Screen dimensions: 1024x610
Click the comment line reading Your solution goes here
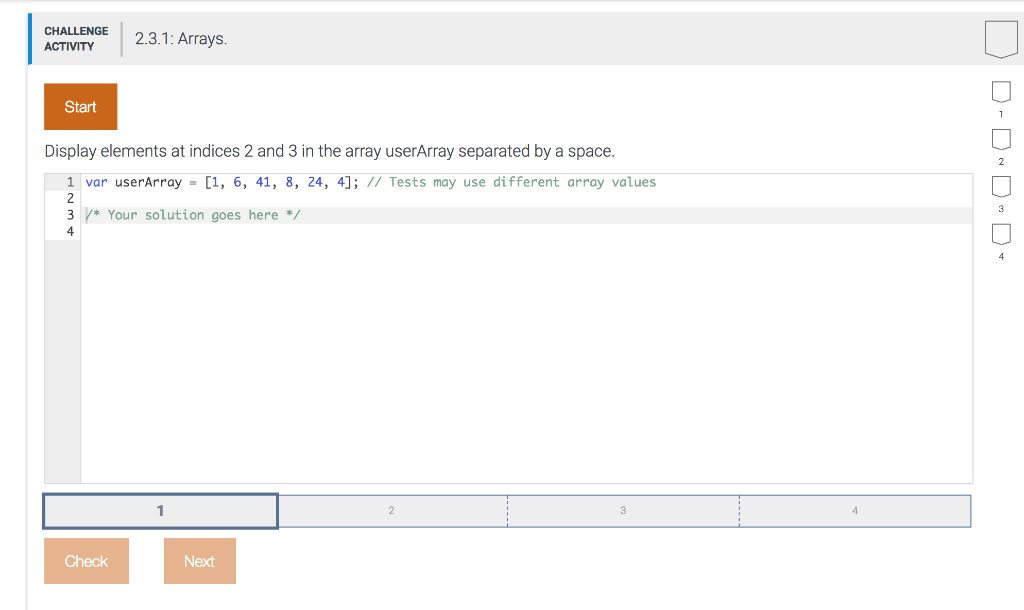coord(193,215)
